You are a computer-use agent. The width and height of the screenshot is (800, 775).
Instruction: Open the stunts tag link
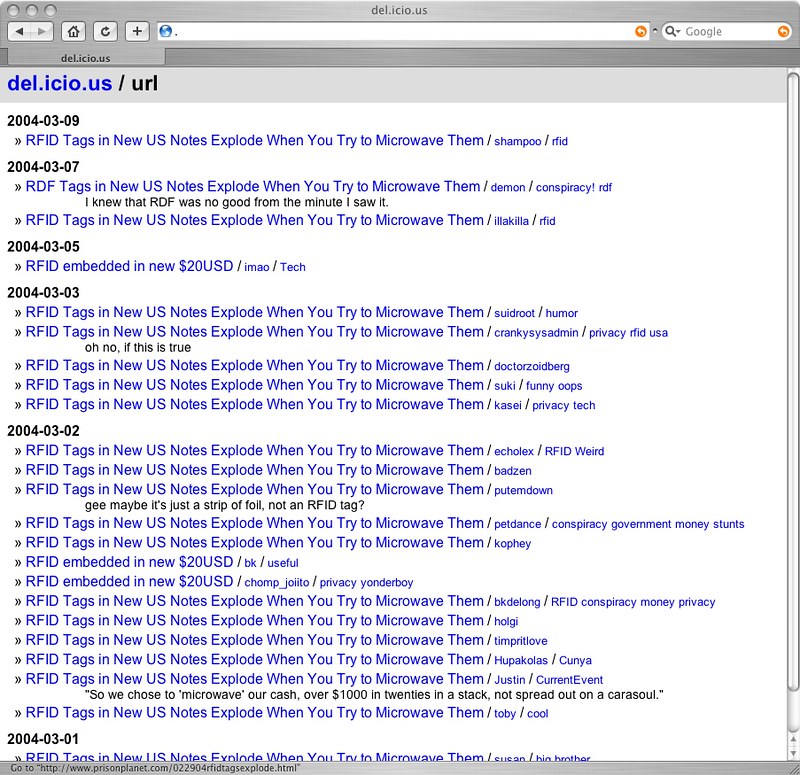(728, 524)
